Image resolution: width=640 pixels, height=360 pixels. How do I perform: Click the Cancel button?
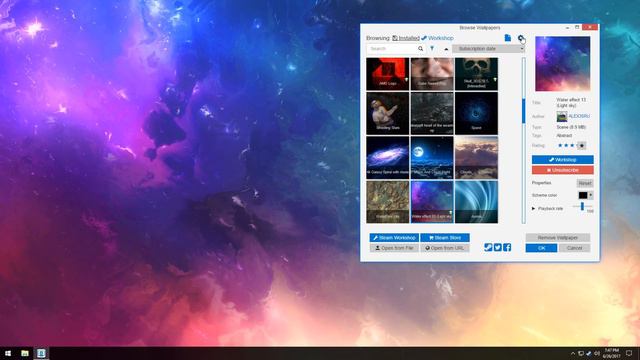coord(574,248)
